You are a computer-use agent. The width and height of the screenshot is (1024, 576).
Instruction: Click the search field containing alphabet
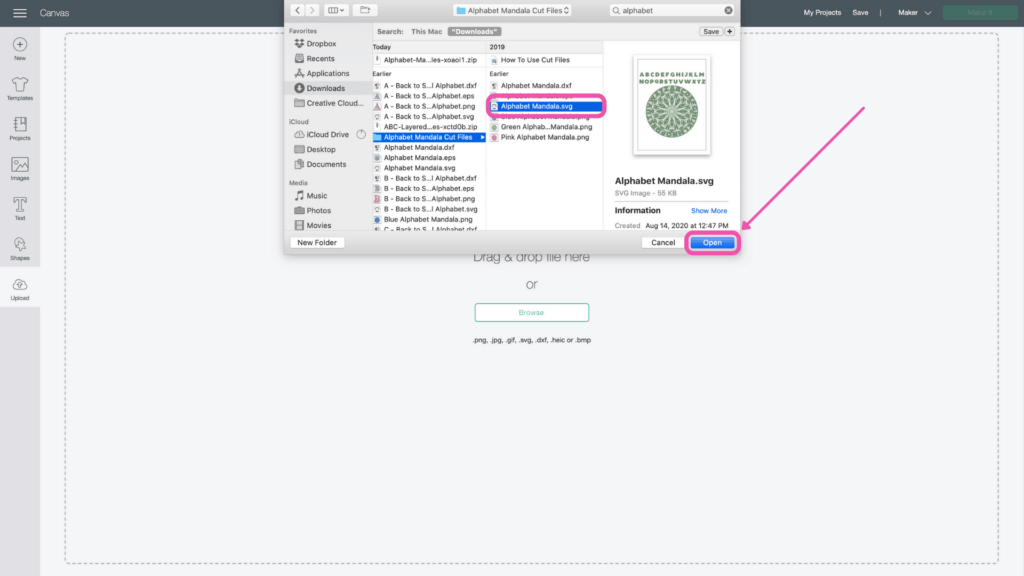click(x=671, y=10)
